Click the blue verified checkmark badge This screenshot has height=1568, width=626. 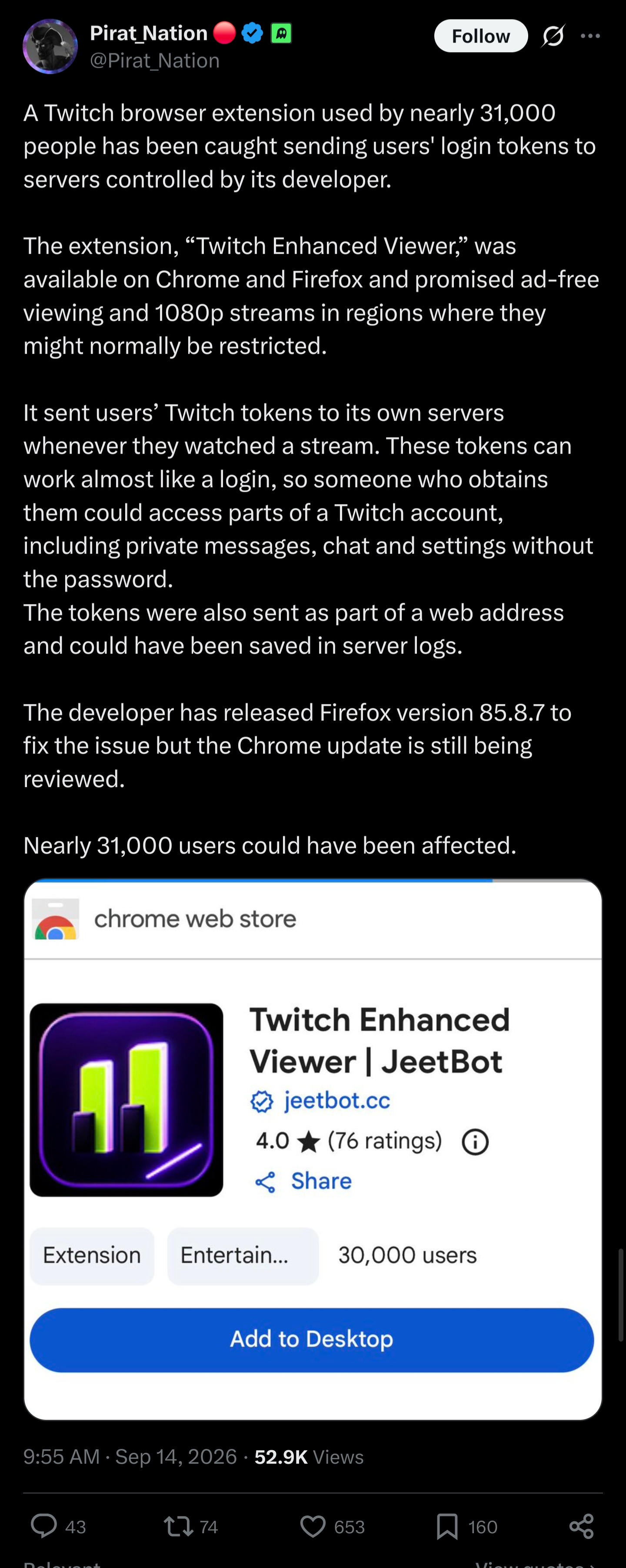(x=252, y=33)
